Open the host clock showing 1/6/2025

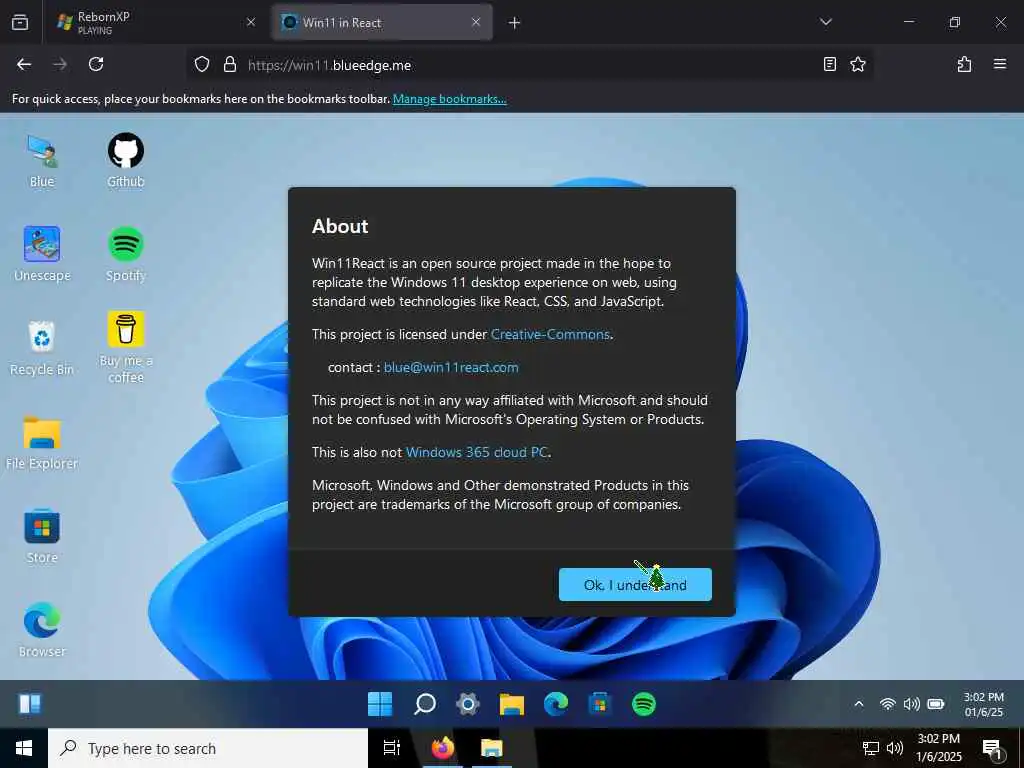(x=938, y=748)
